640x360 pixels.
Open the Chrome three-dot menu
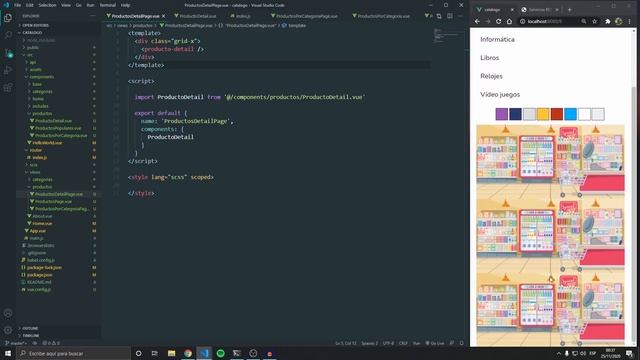point(630,21)
